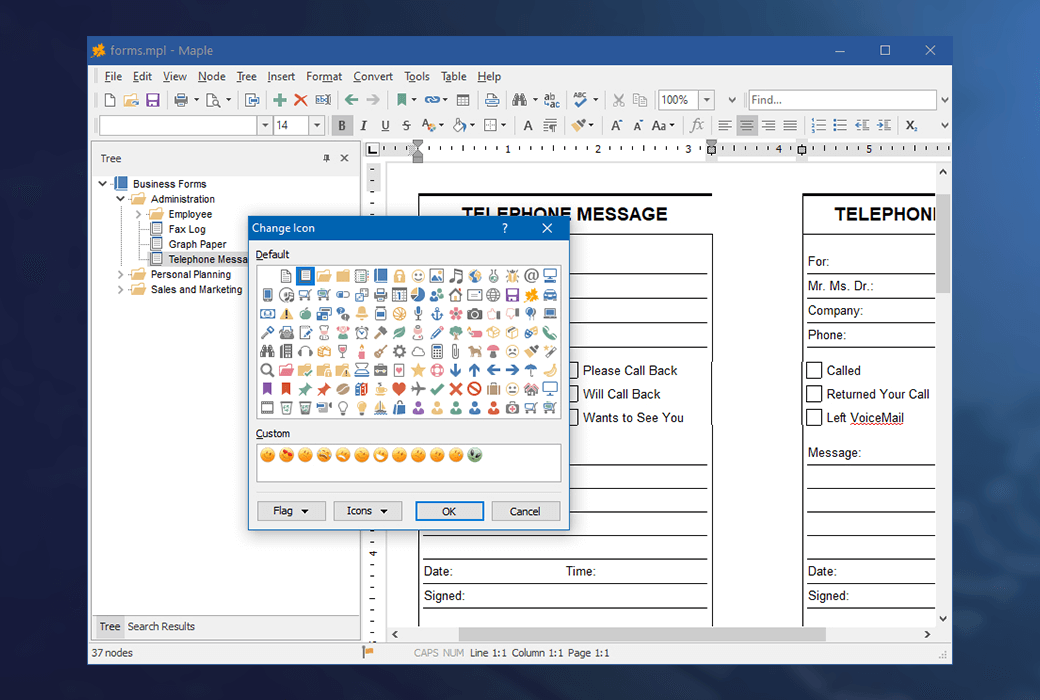This screenshot has height=700, width=1040.
Task: Pick the green alien emoji in Custom icons
Action: 474,455
